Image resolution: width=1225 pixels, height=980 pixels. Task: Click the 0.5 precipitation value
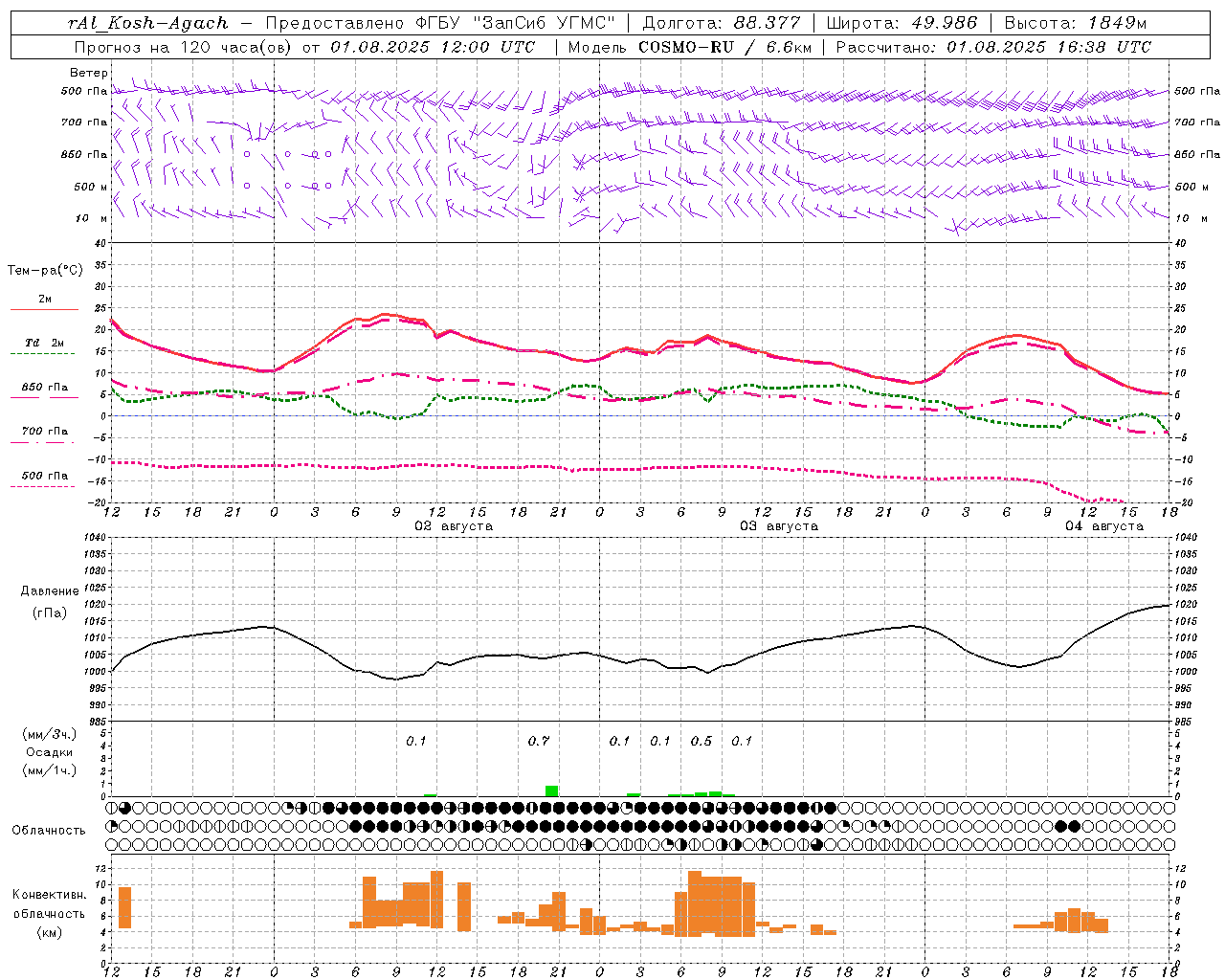click(x=702, y=741)
